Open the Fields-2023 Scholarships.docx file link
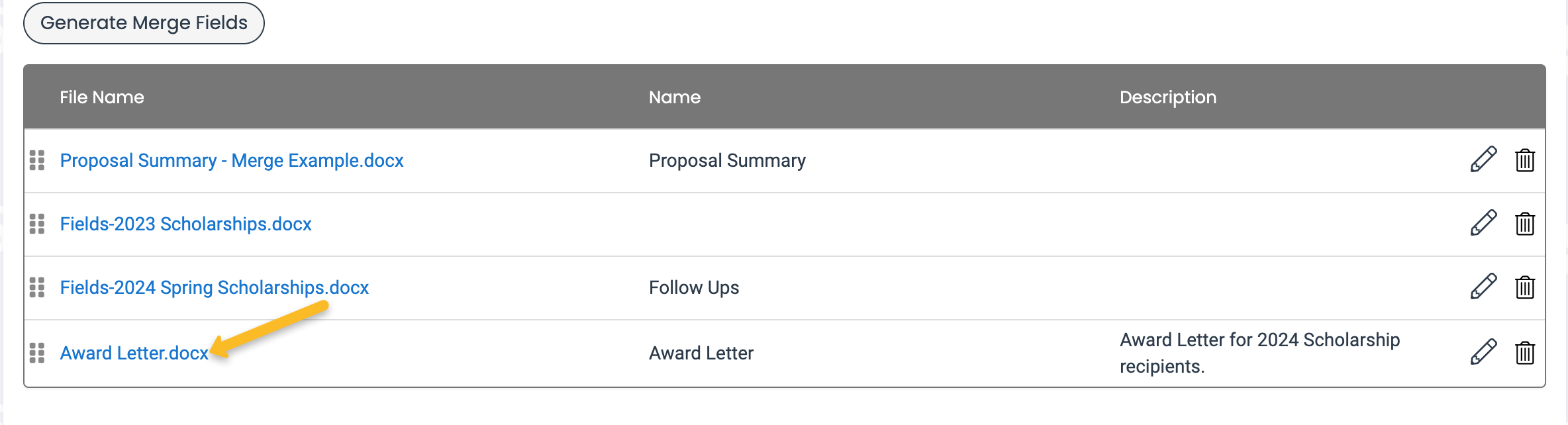This screenshot has height=425, width=1568. point(185,224)
